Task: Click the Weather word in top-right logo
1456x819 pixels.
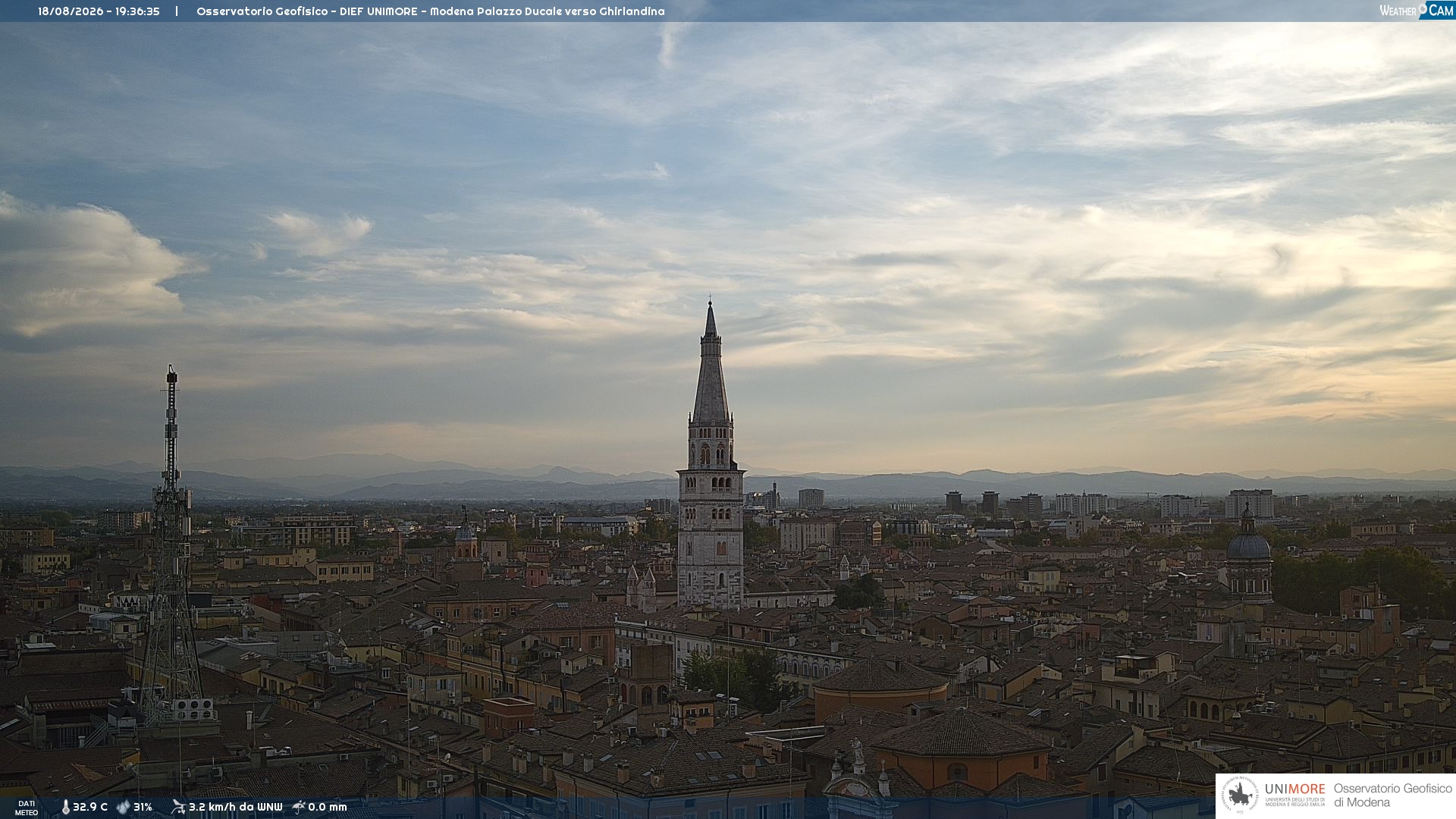Action: [x=1398, y=11]
